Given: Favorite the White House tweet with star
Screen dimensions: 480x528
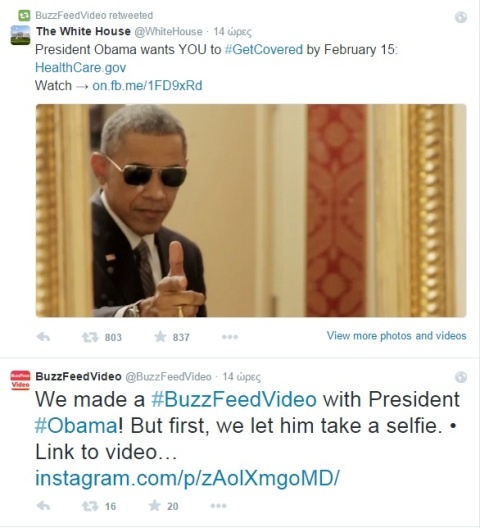Looking at the screenshot, I should [x=160, y=336].
